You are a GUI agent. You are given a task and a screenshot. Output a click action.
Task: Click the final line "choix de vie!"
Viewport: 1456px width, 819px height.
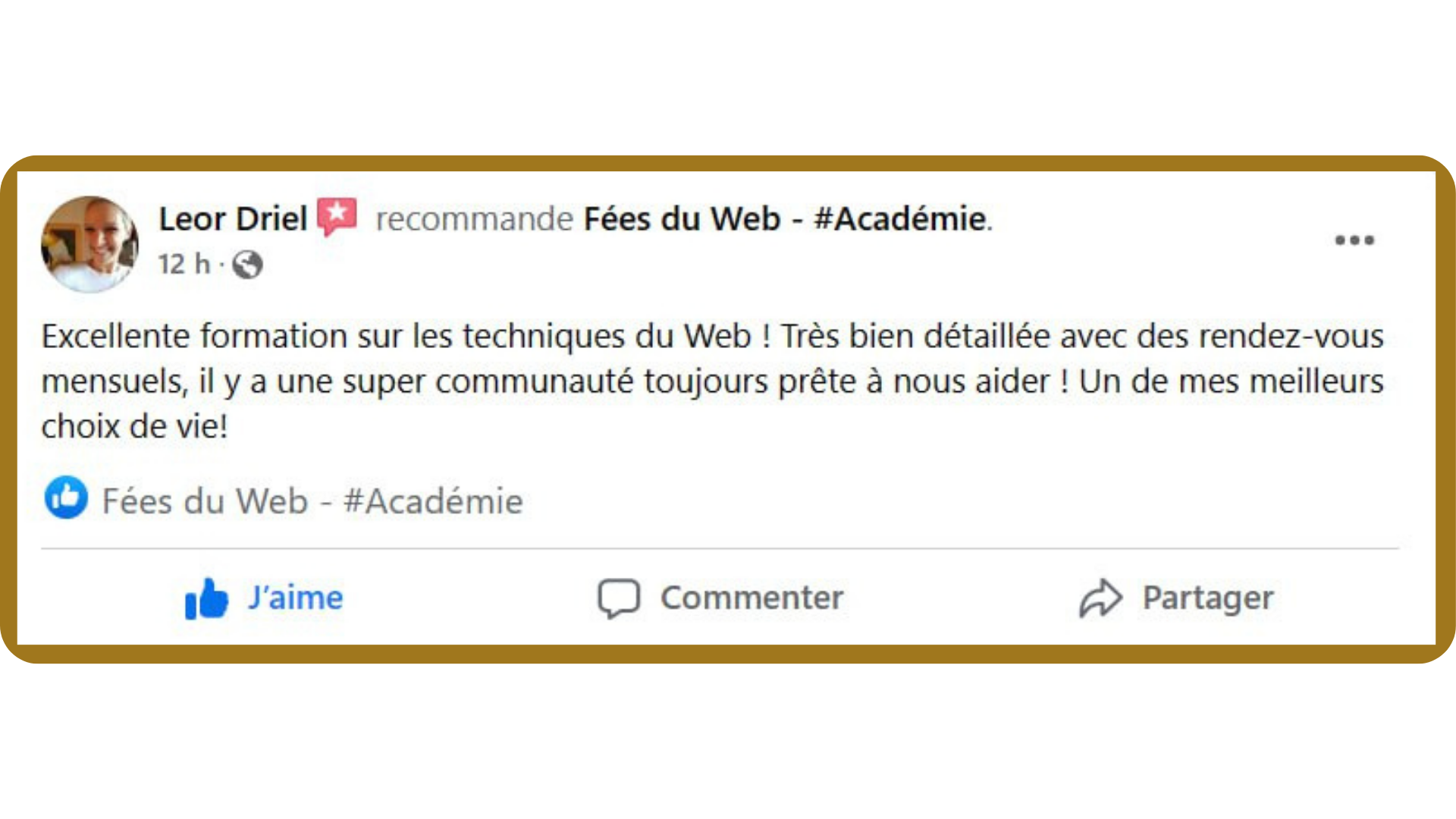tap(134, 427)
